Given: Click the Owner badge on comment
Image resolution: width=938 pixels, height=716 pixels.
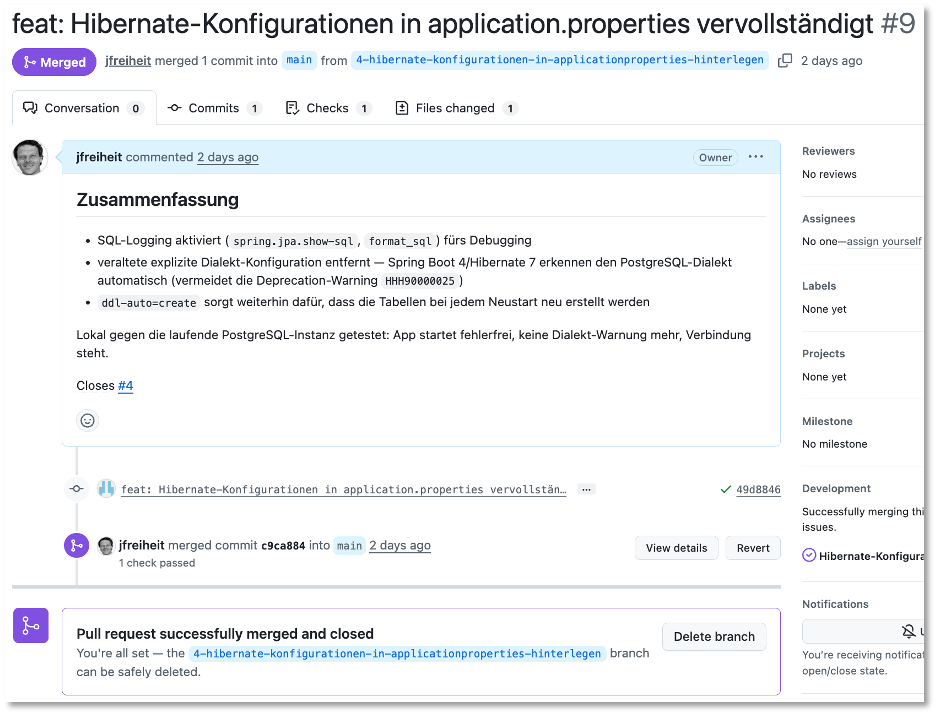Looking at the screenshot, I should pos(715,157).
